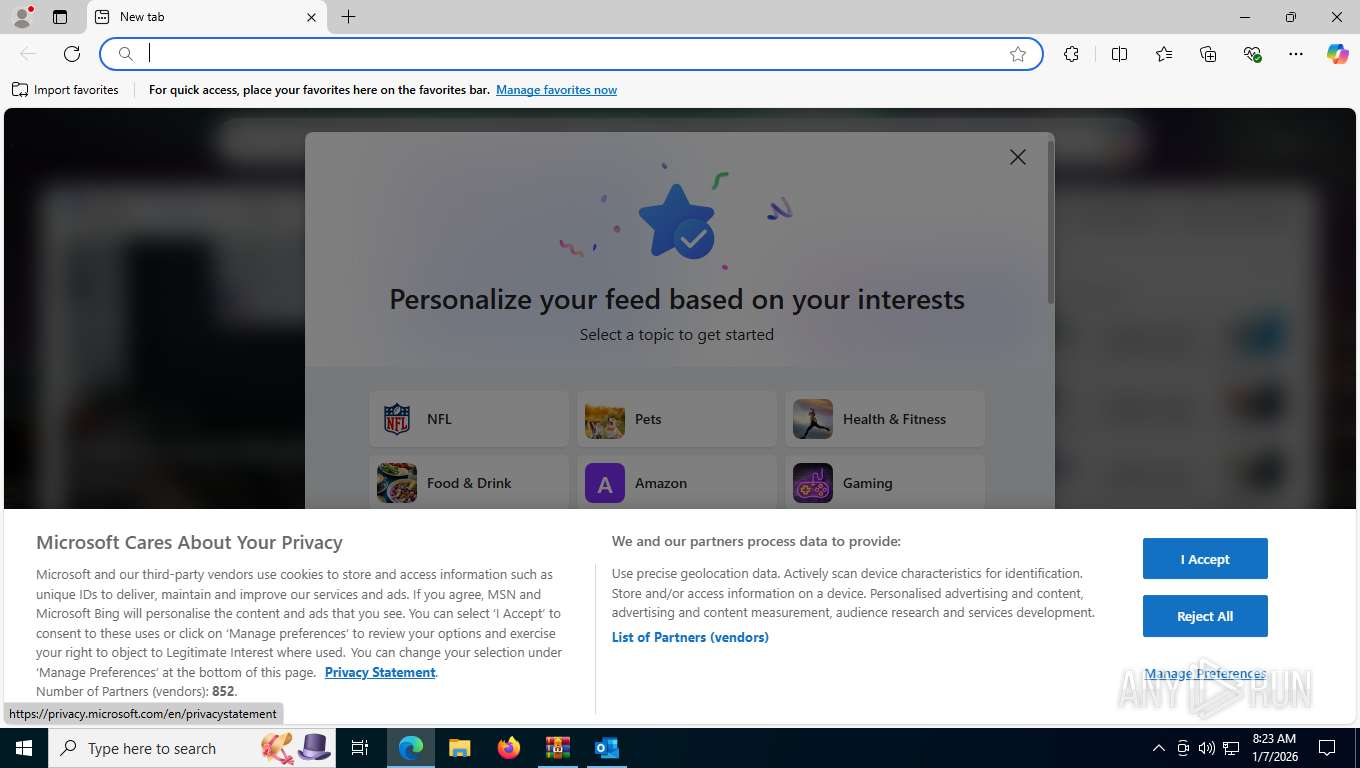Open the Extensions puzzle icon
This screenshot has width=1360, height=768.
(1071, 54)
